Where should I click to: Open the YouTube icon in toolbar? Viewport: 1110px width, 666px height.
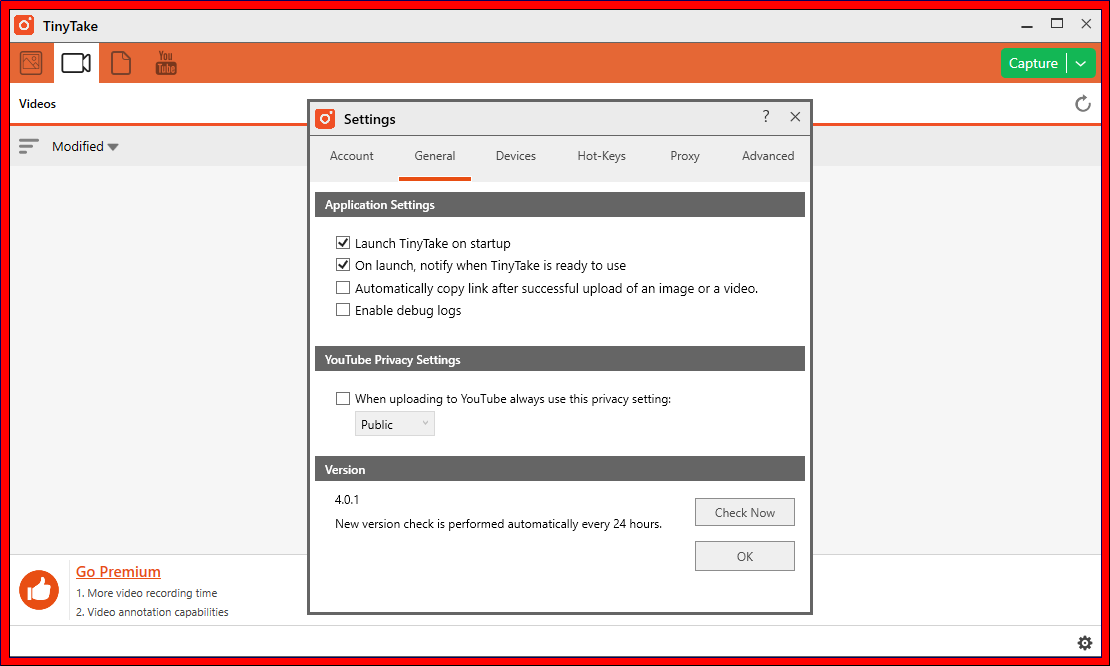(x=166, y=63)
